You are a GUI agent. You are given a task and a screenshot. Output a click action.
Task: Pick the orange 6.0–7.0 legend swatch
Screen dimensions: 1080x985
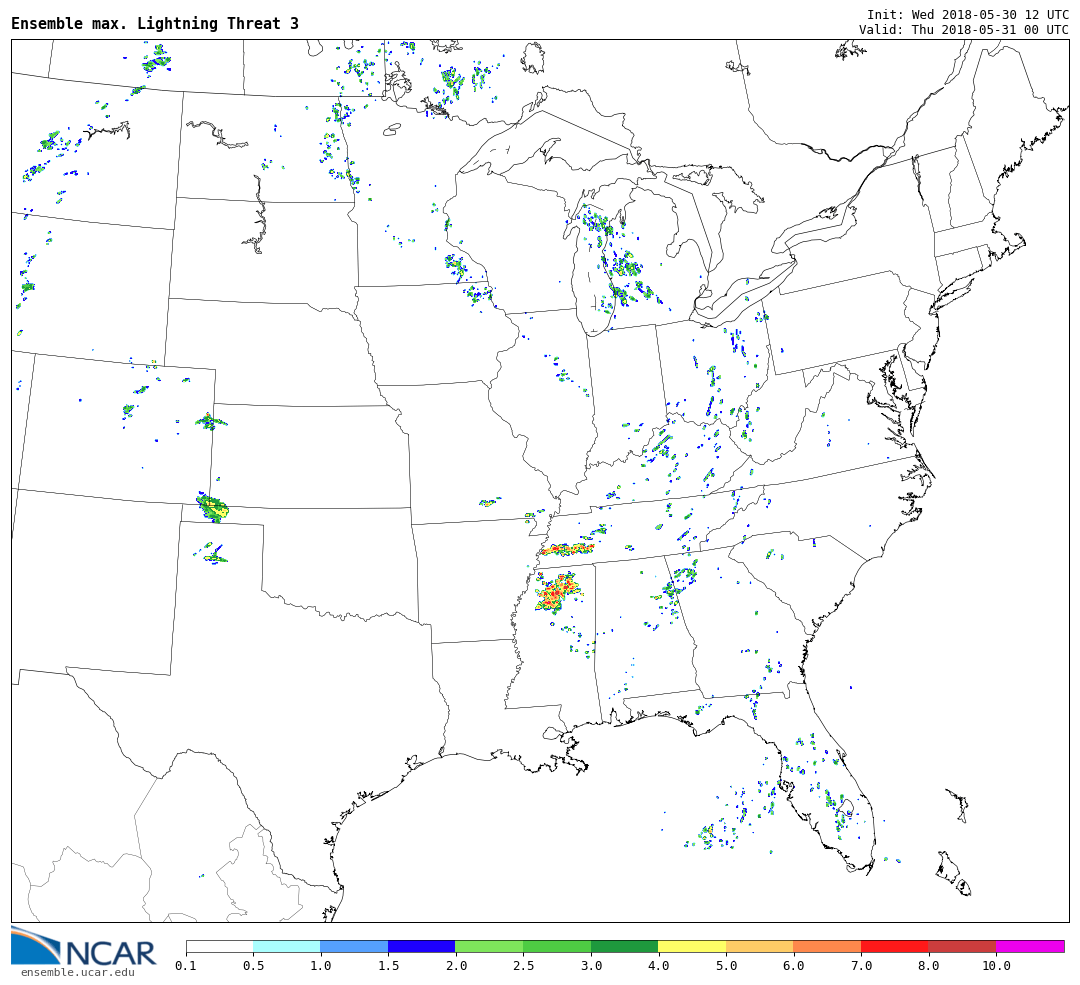[x=827, y=946]
